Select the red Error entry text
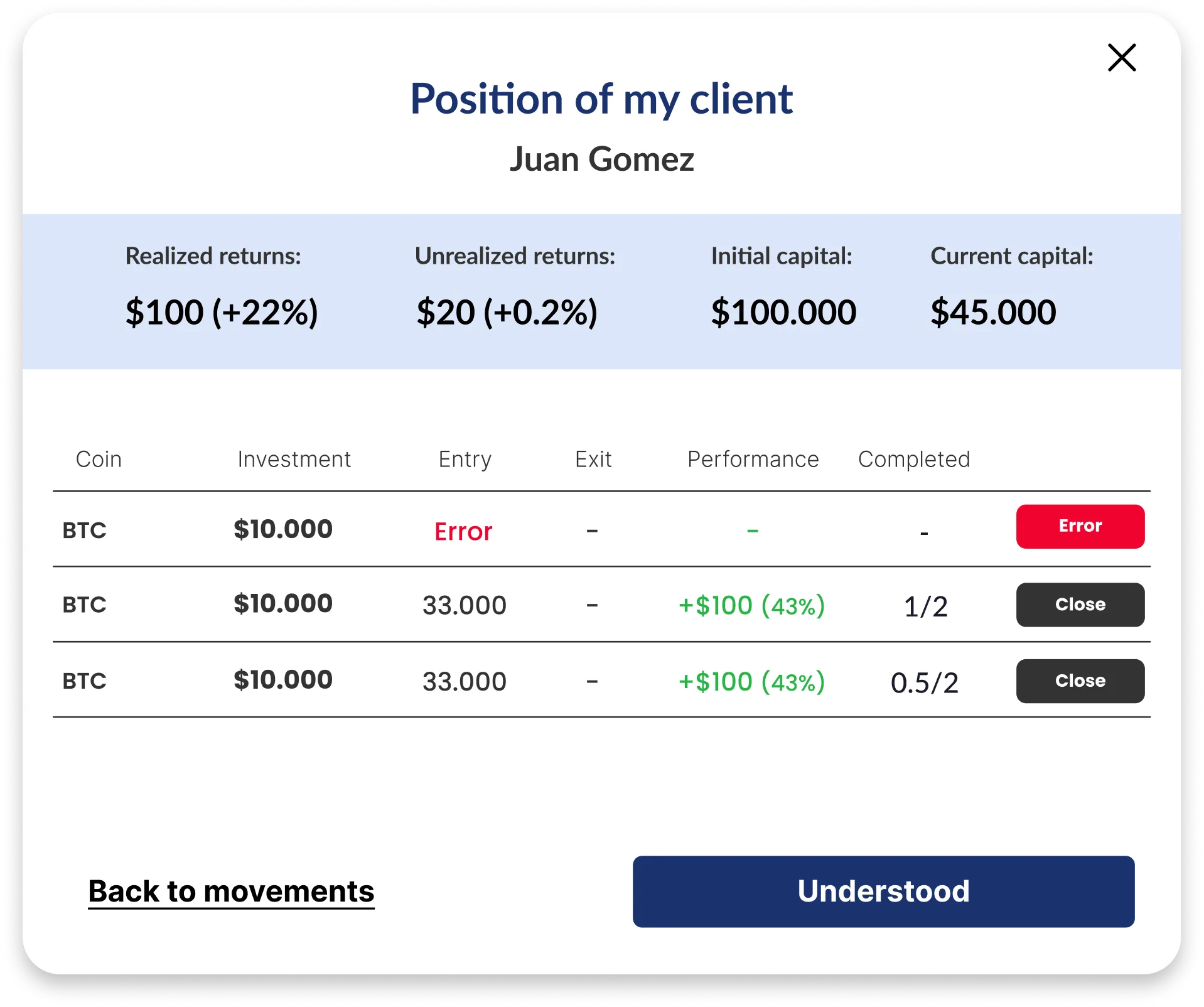The image size is (1204, 1007). click(x=463, y=530)
